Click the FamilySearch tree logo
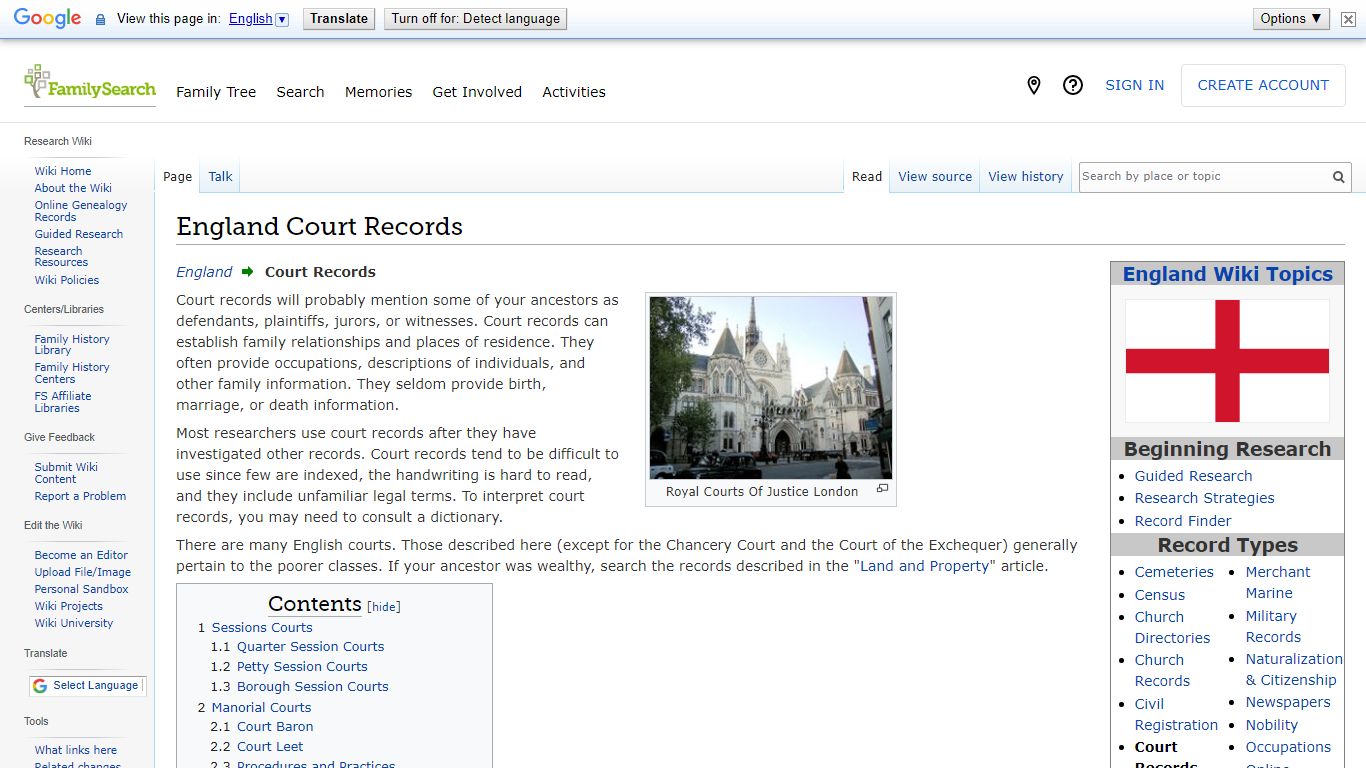This screenshot has height=768, width=1366. (89, 83)
